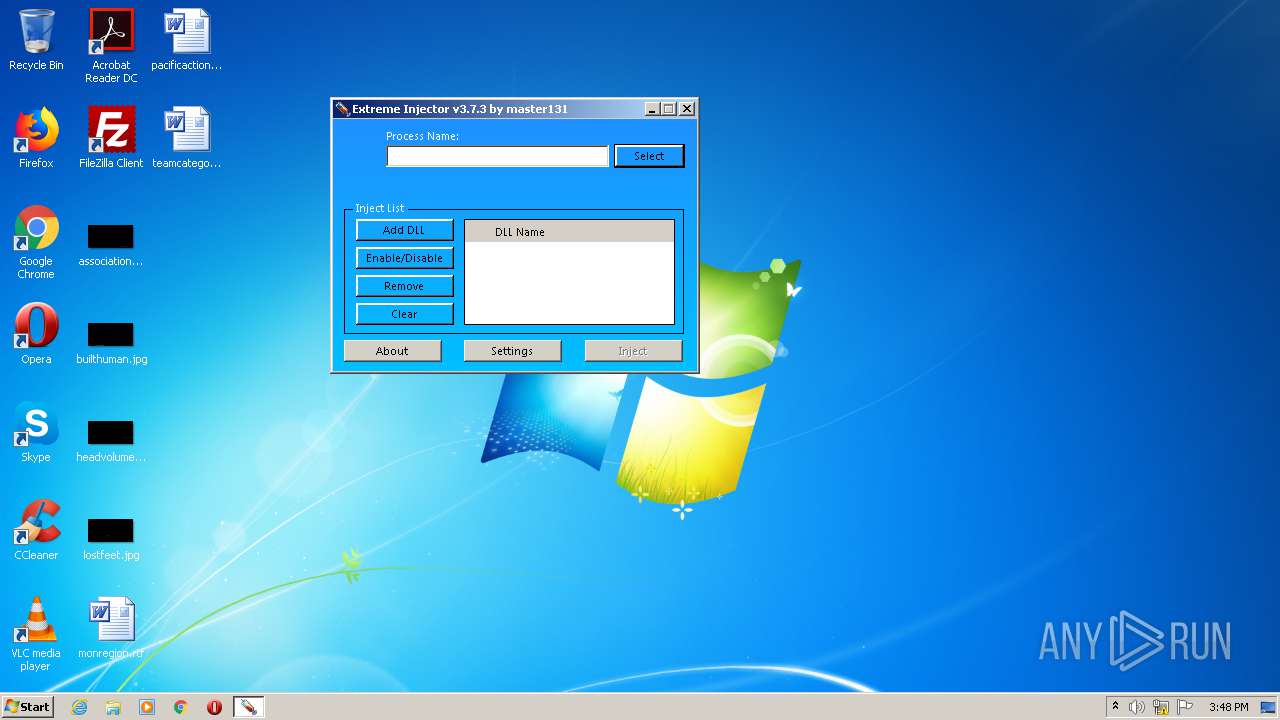Close the Extreme Injector window

point(687,109)
